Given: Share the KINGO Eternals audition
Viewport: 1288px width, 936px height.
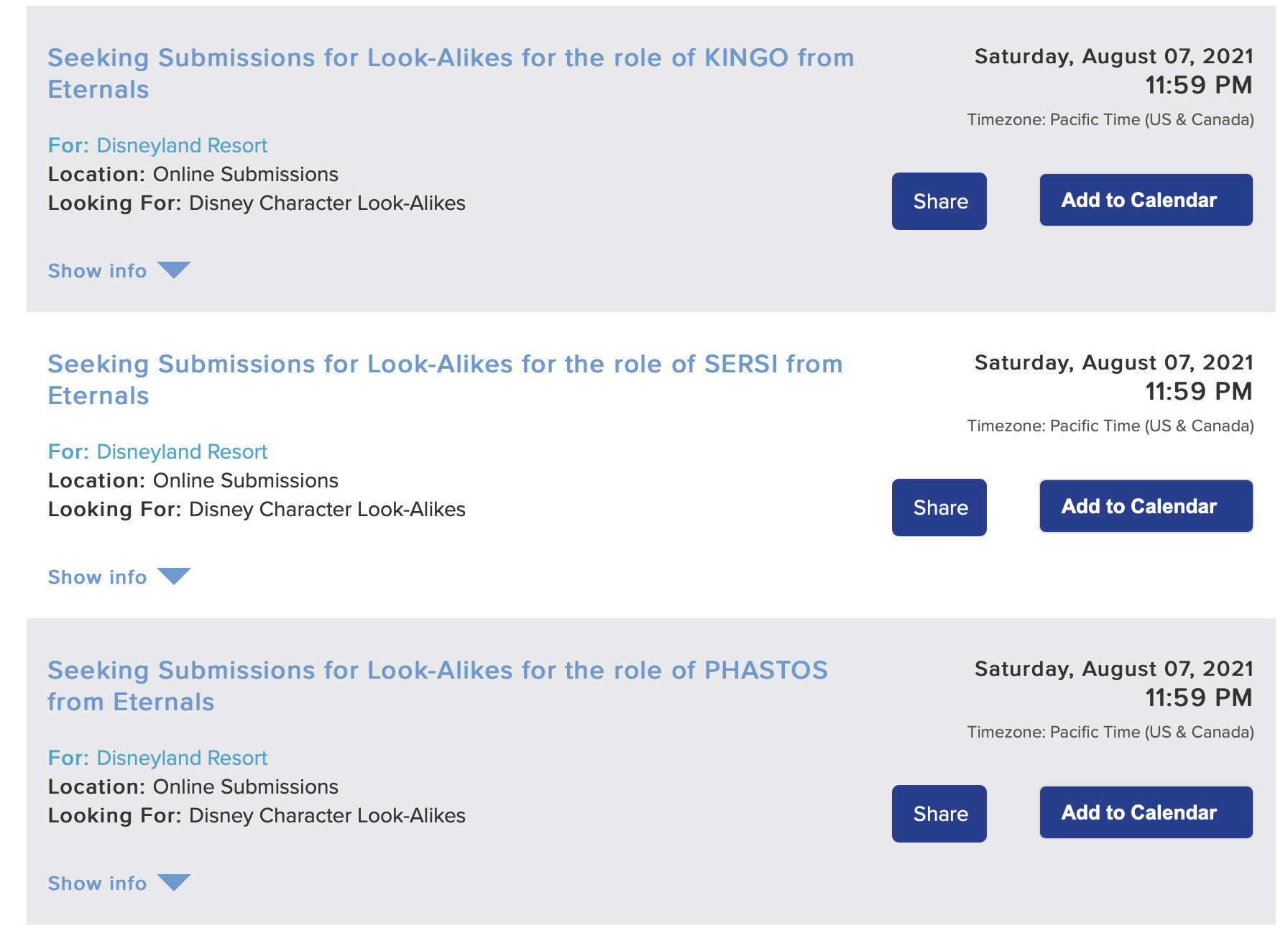Looking at the screenshot, I should point(939,201).
